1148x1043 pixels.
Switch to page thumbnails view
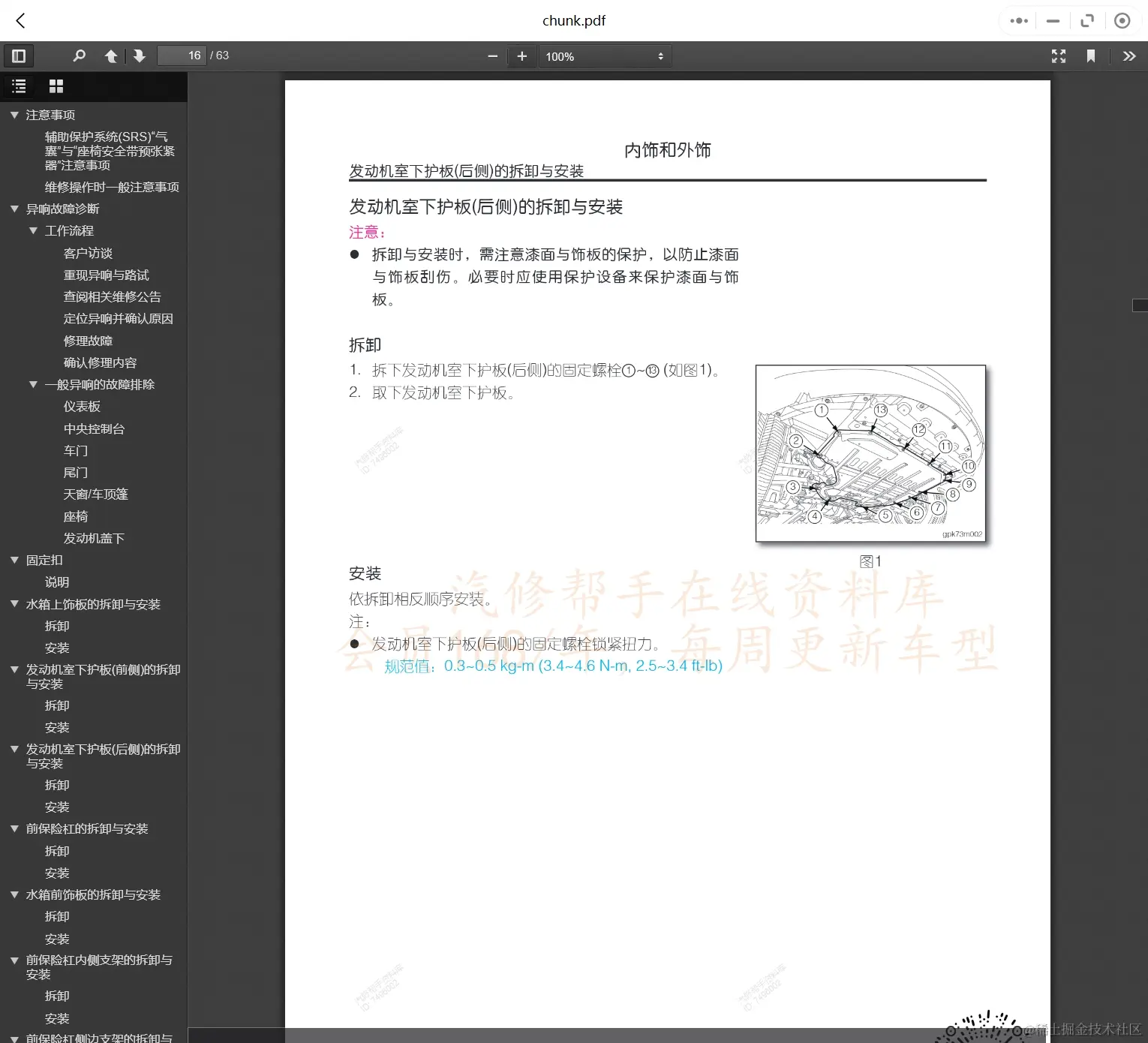56,86
